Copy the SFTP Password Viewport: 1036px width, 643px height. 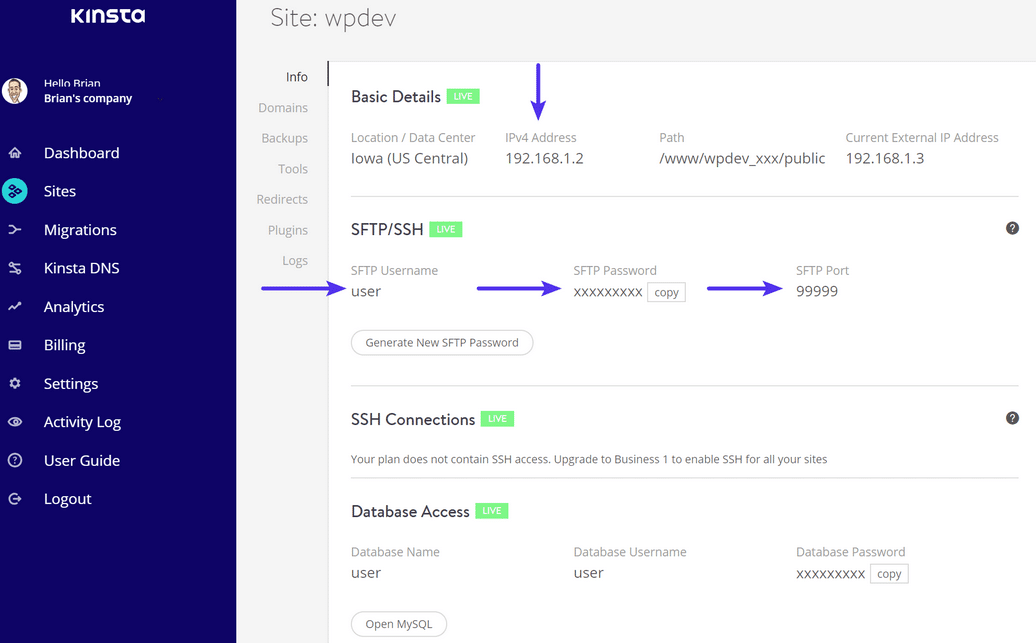click(x=666, y=292)
